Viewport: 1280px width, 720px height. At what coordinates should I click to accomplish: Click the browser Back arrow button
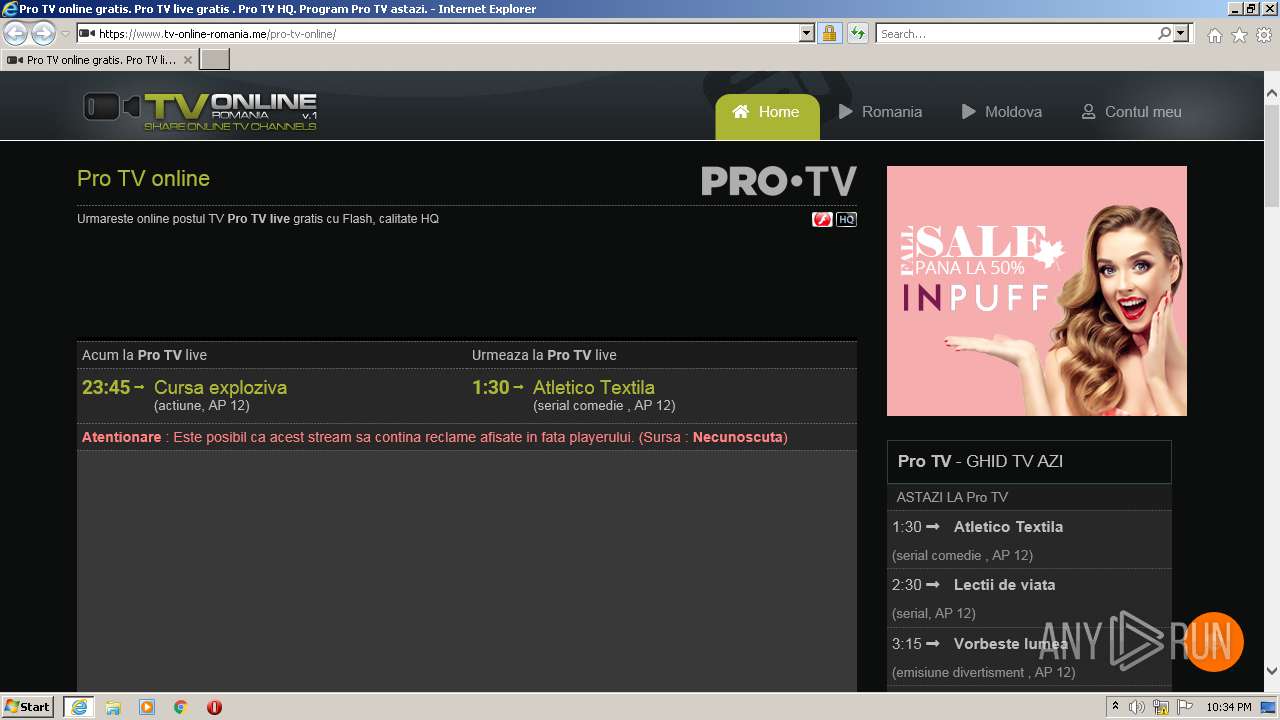pyautogui.click(x=16, y=34)
